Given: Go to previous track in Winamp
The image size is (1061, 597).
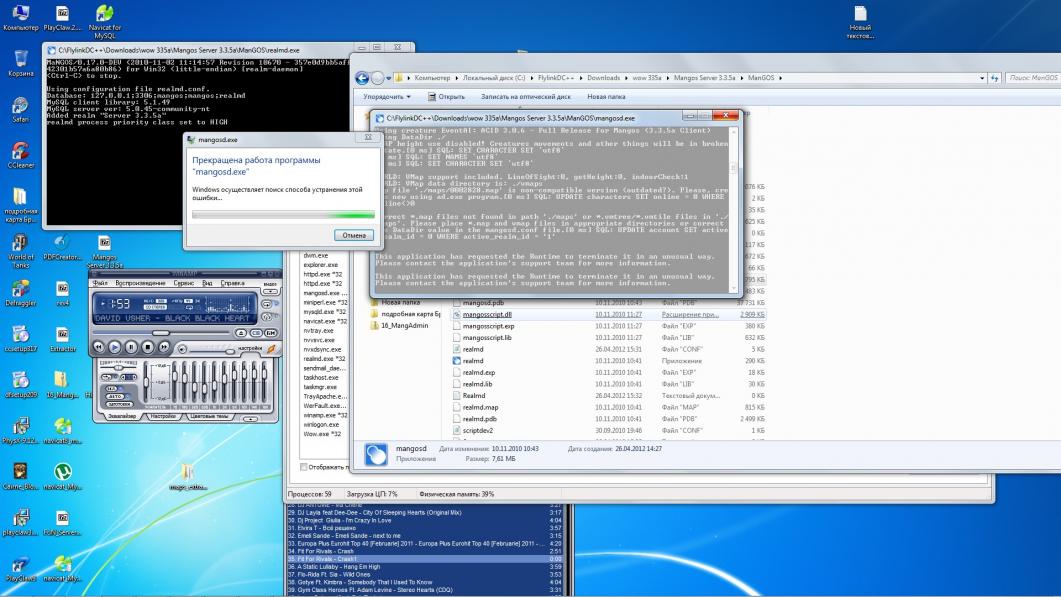Looking at the screenshot, I should click(98, 347).
